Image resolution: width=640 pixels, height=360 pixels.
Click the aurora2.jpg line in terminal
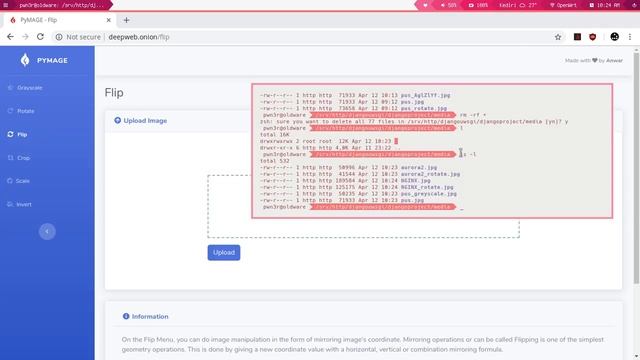(349, 167)
